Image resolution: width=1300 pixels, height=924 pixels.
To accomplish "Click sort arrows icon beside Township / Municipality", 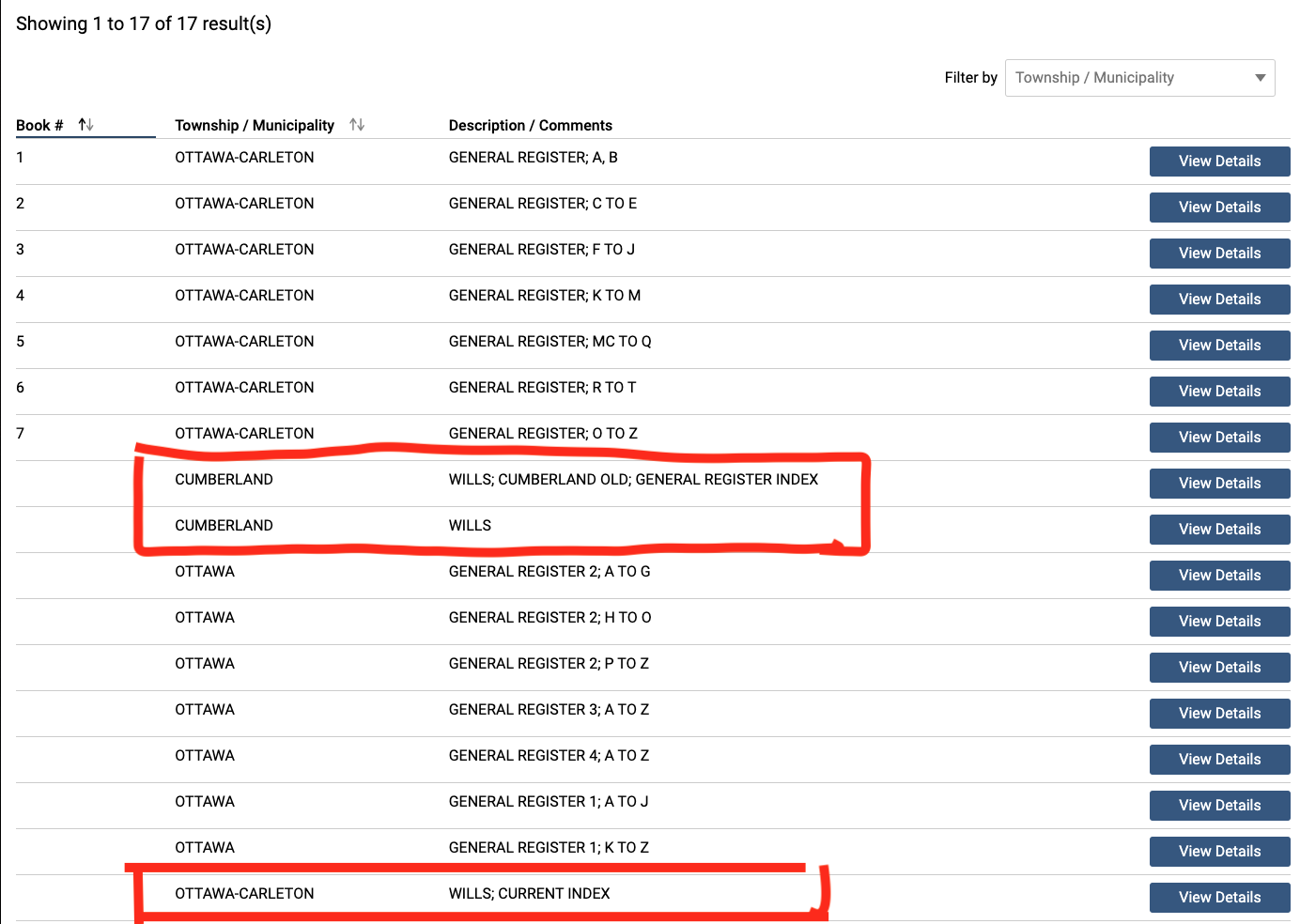I will 357,125.
